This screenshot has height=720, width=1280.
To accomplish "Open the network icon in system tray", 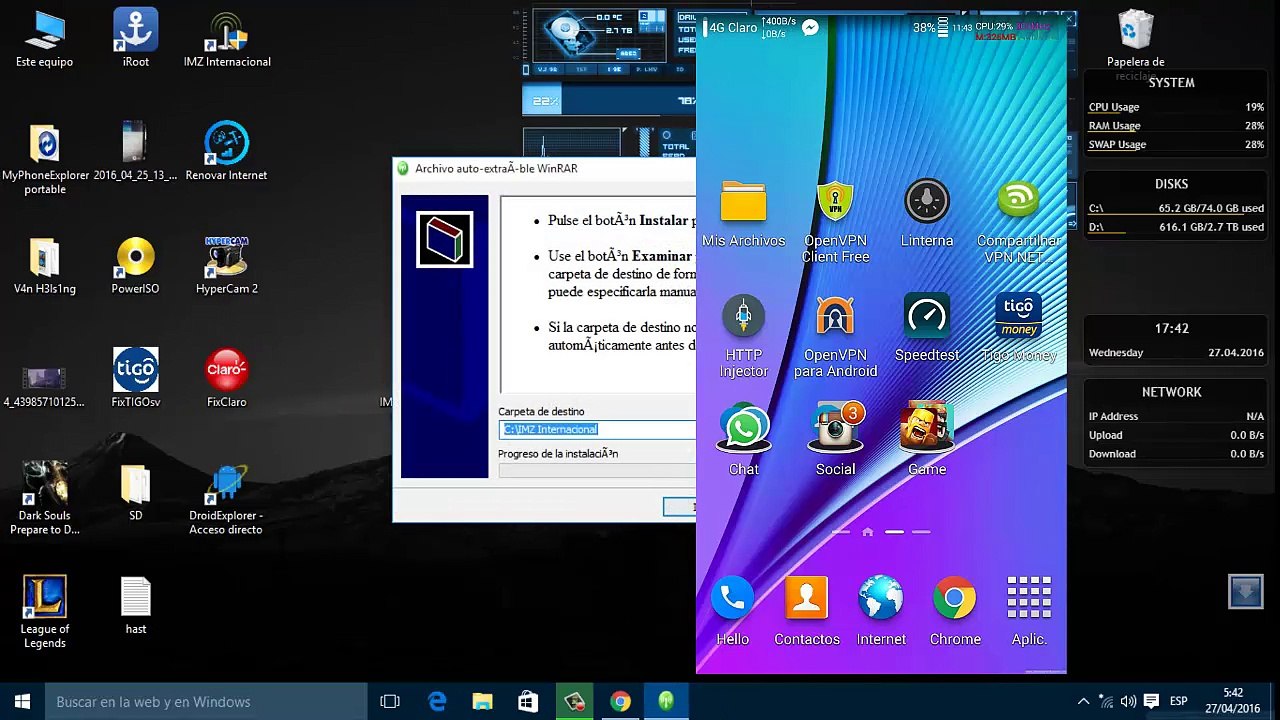I will click(1106, 702).
